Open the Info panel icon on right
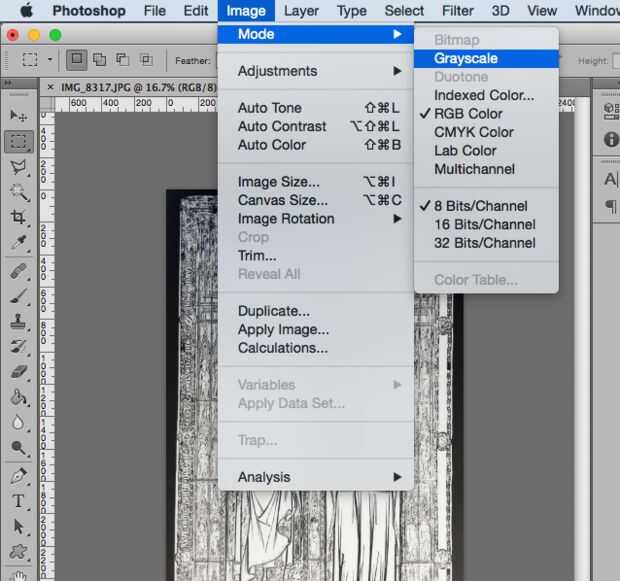The height and width of the screenshot is (581, 620). (x=611, y=139)
